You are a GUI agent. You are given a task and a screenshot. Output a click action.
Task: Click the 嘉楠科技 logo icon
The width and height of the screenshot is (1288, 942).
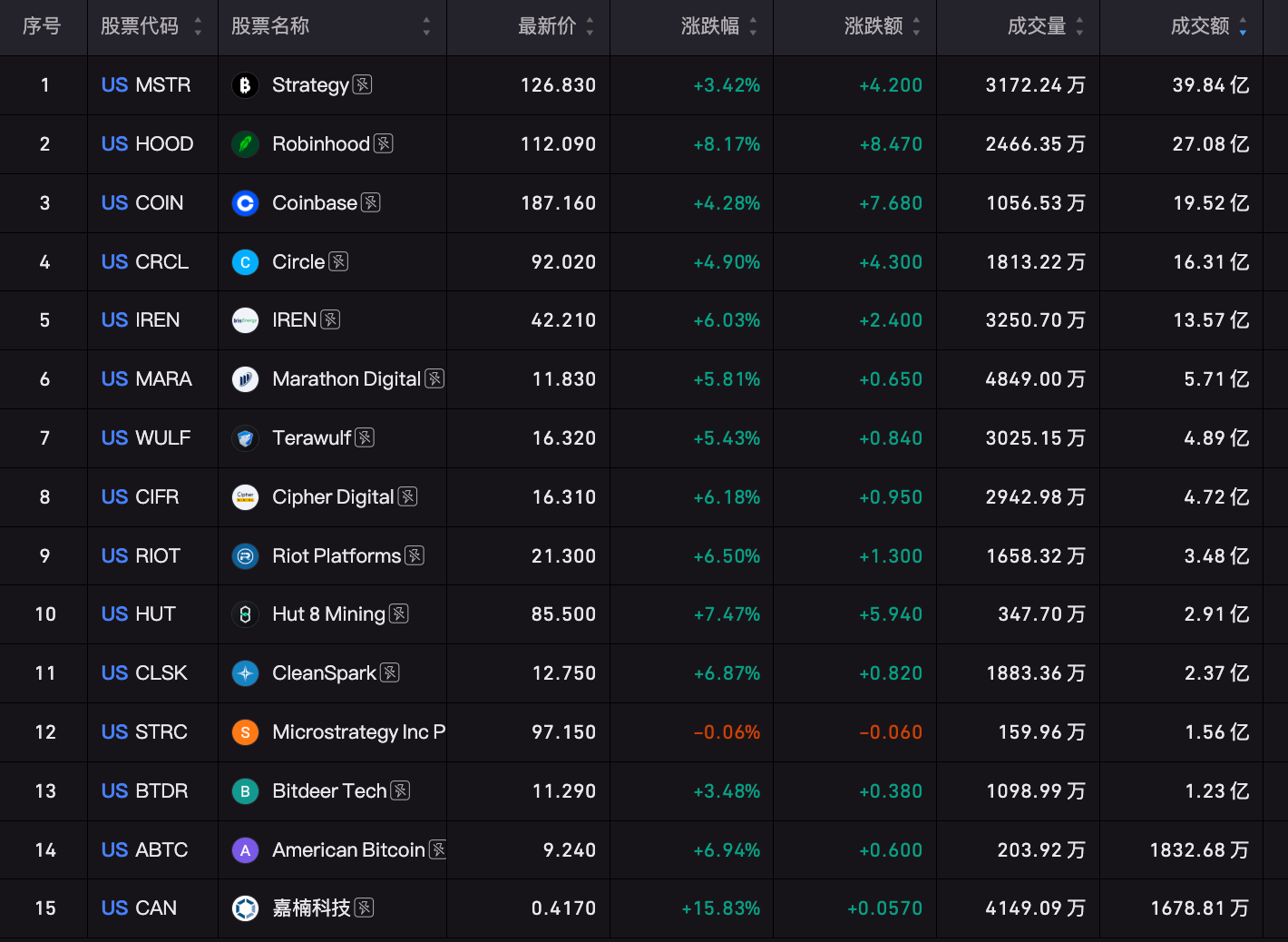(245, 908)
